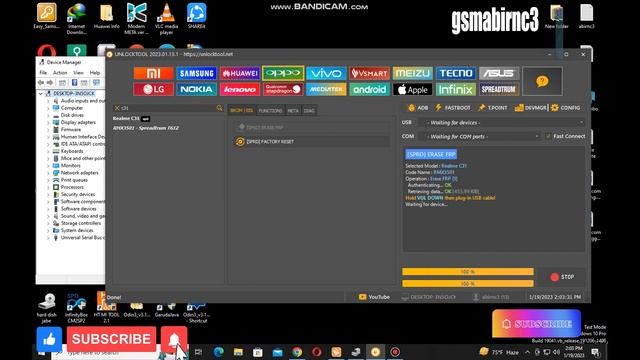This screenshot has height=360, width=640.
Task: Switch to the META tab
Action: [x=293, y=110]
